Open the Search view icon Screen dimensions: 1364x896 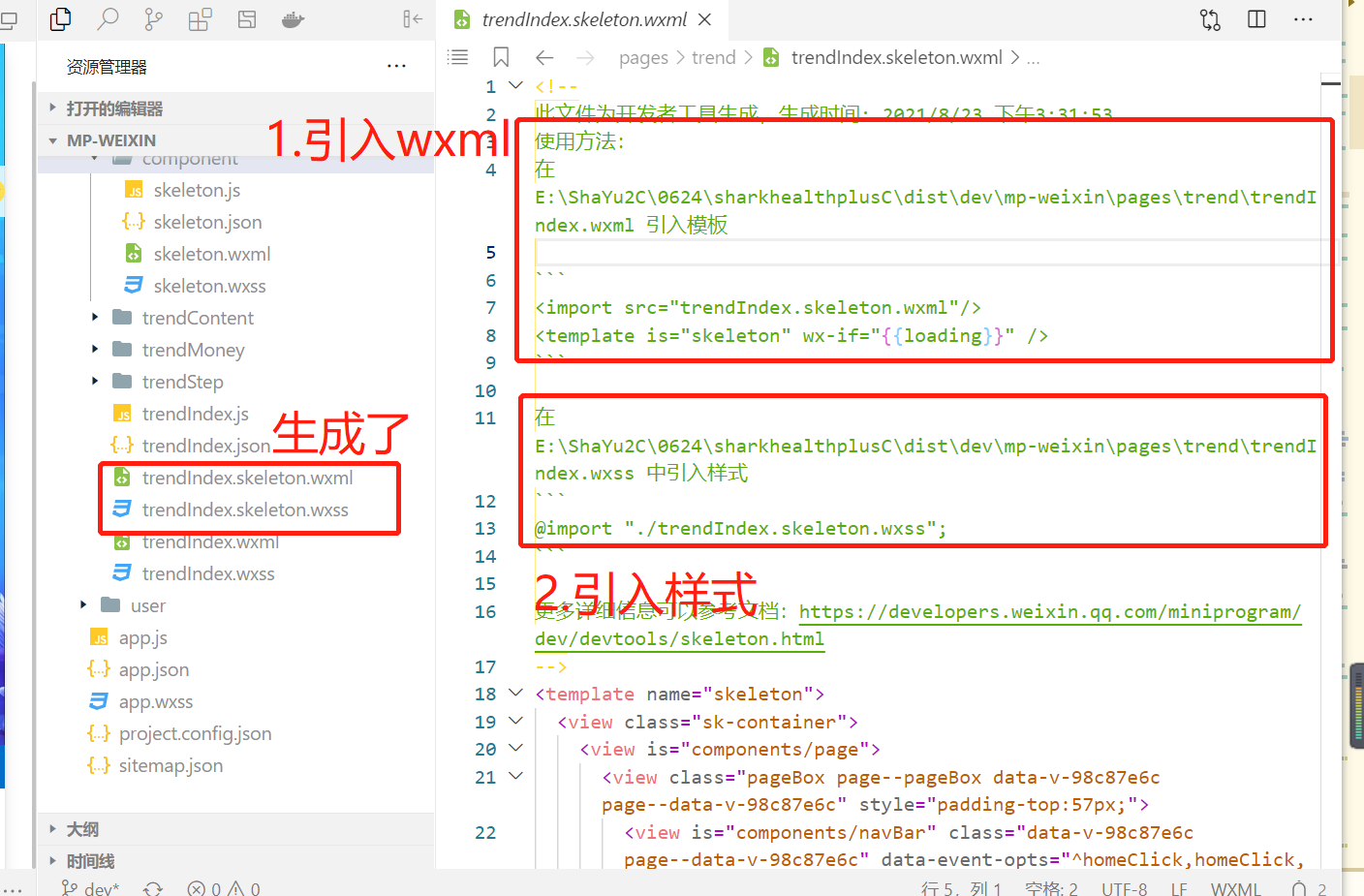(107, 18)
